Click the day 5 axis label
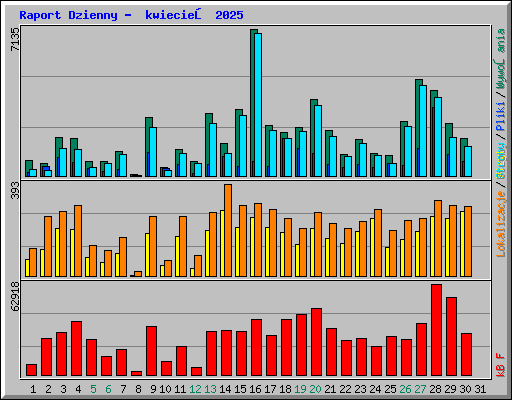Screen dimensions: 512x400 click(93, 389)
